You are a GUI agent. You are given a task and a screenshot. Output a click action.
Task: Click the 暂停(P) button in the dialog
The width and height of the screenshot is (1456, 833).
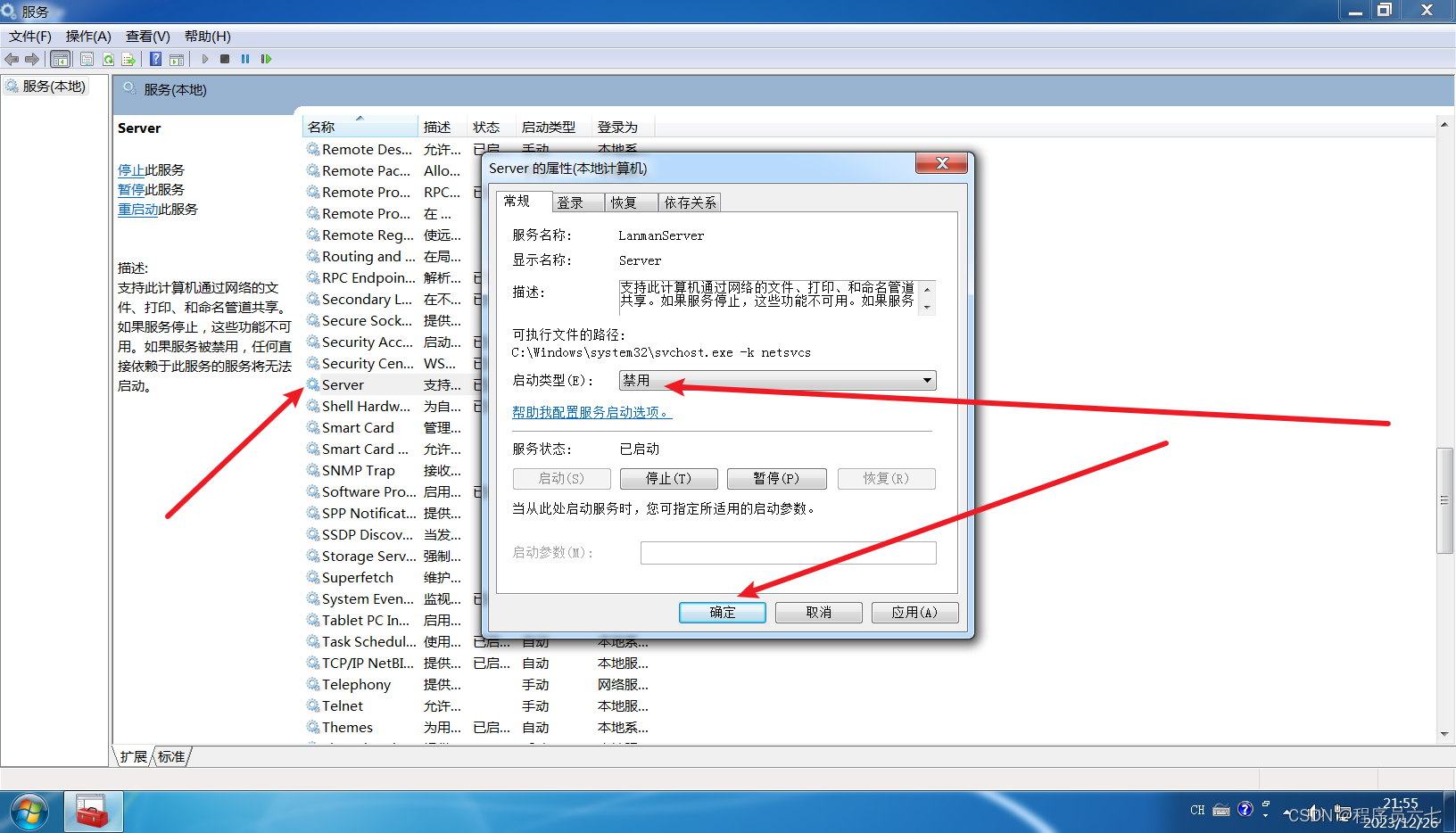point(776,479)
